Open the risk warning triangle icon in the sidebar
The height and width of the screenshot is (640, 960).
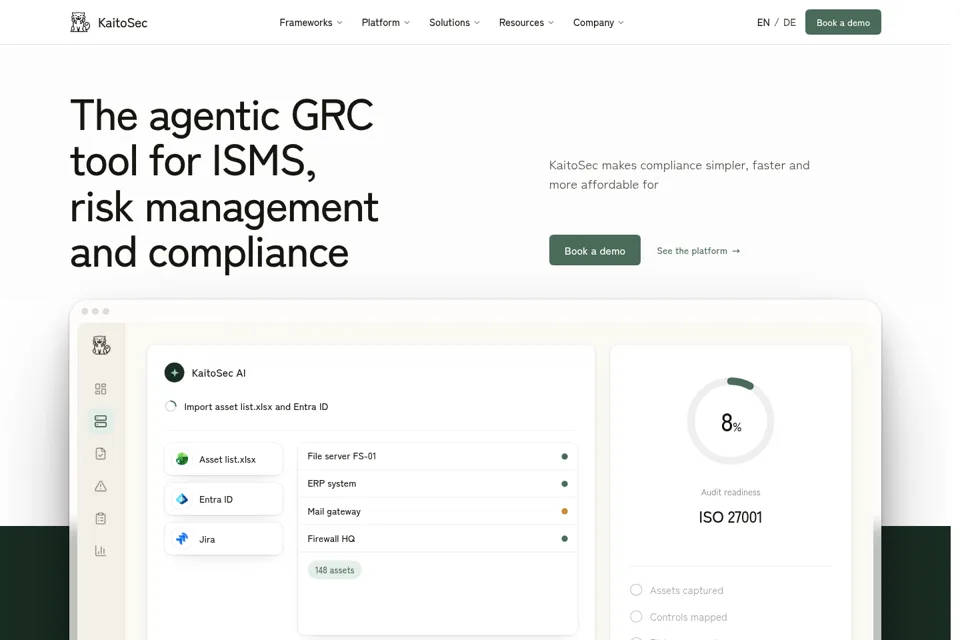pos(101,486)
